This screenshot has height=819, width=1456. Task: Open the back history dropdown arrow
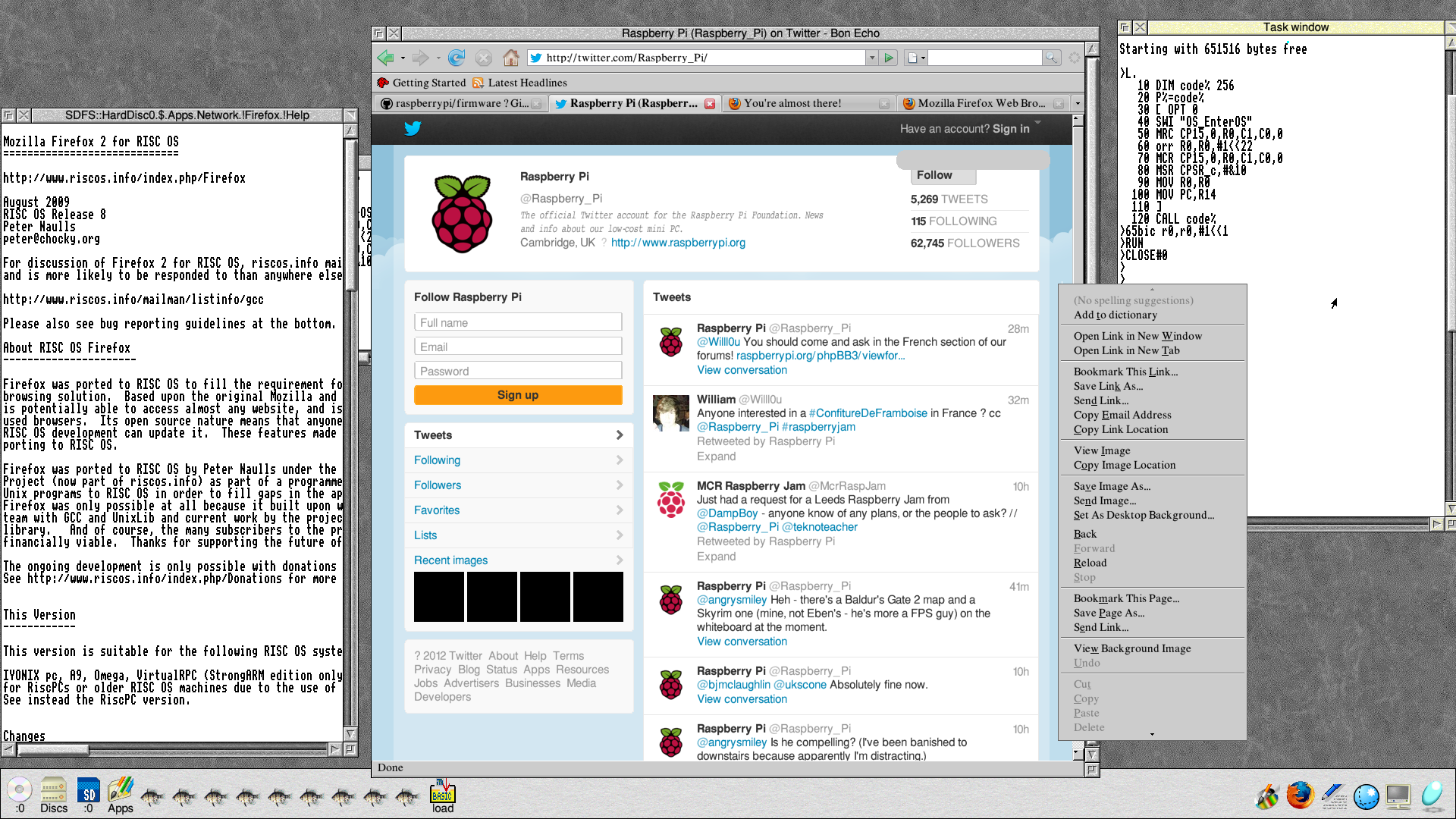click(x=403, y=58)
